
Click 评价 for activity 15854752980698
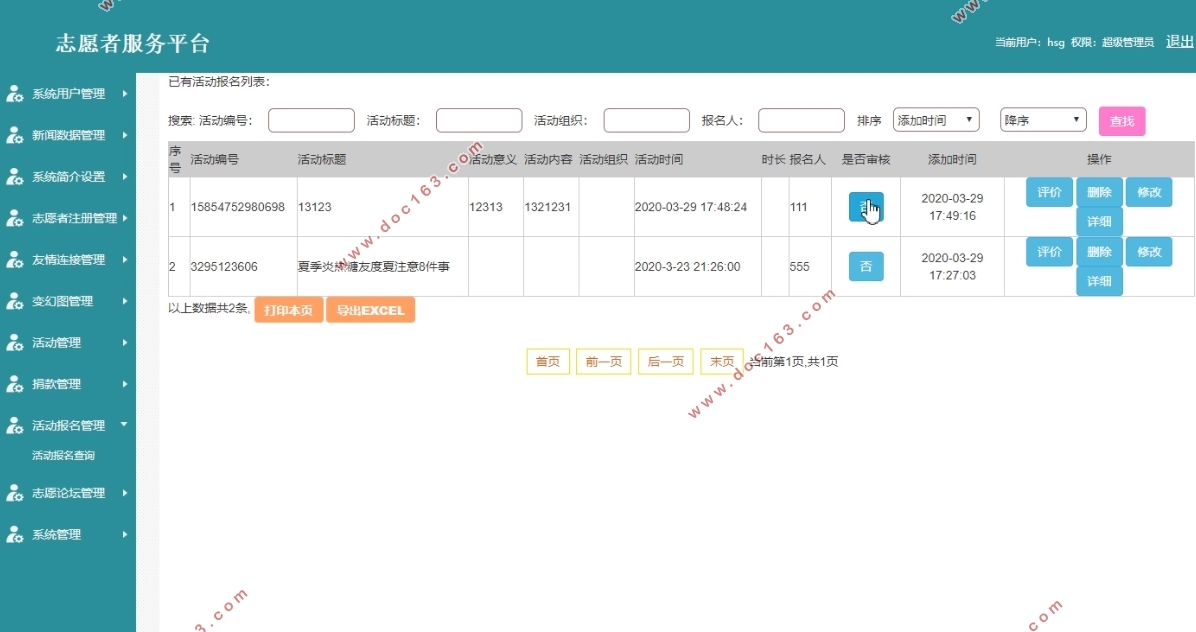(x=1049, y=192)
